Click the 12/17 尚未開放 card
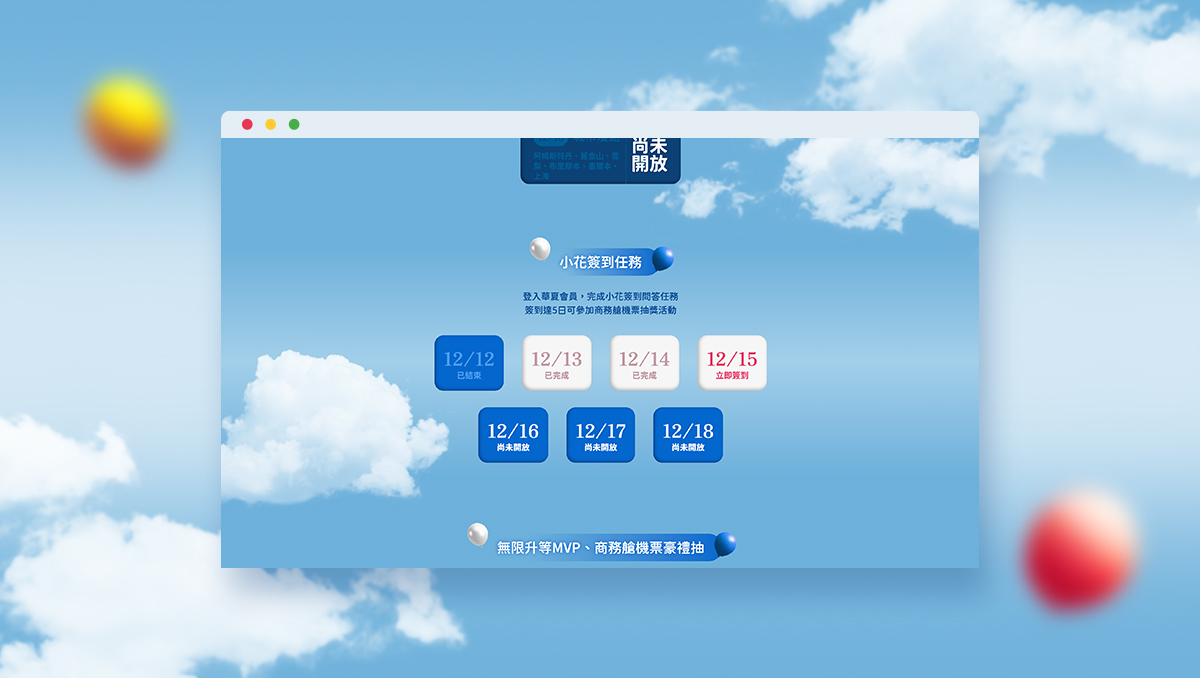The width and height of the screenshot is (1200, 678). pyautogui.click(x=600, y=435)
